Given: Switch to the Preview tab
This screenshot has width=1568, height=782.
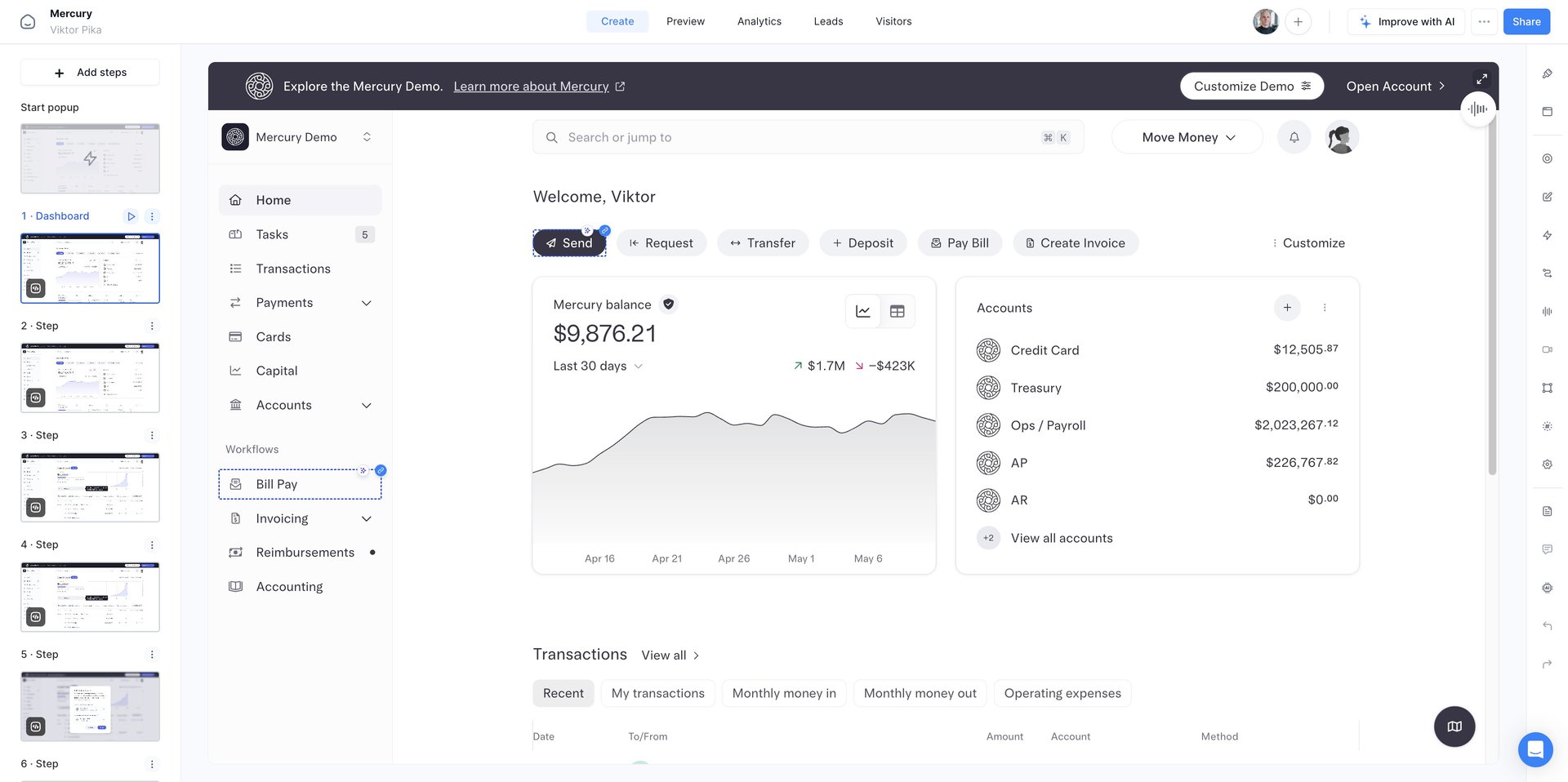Looking at the screenshot, I should pyautogui.click(x=685, y=21).
